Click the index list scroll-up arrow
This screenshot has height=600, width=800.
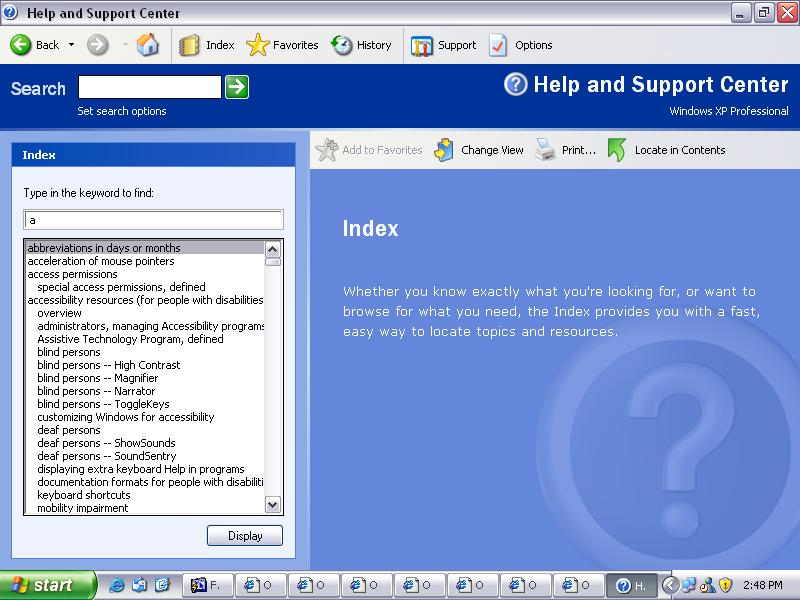click(x=273, y=249)
